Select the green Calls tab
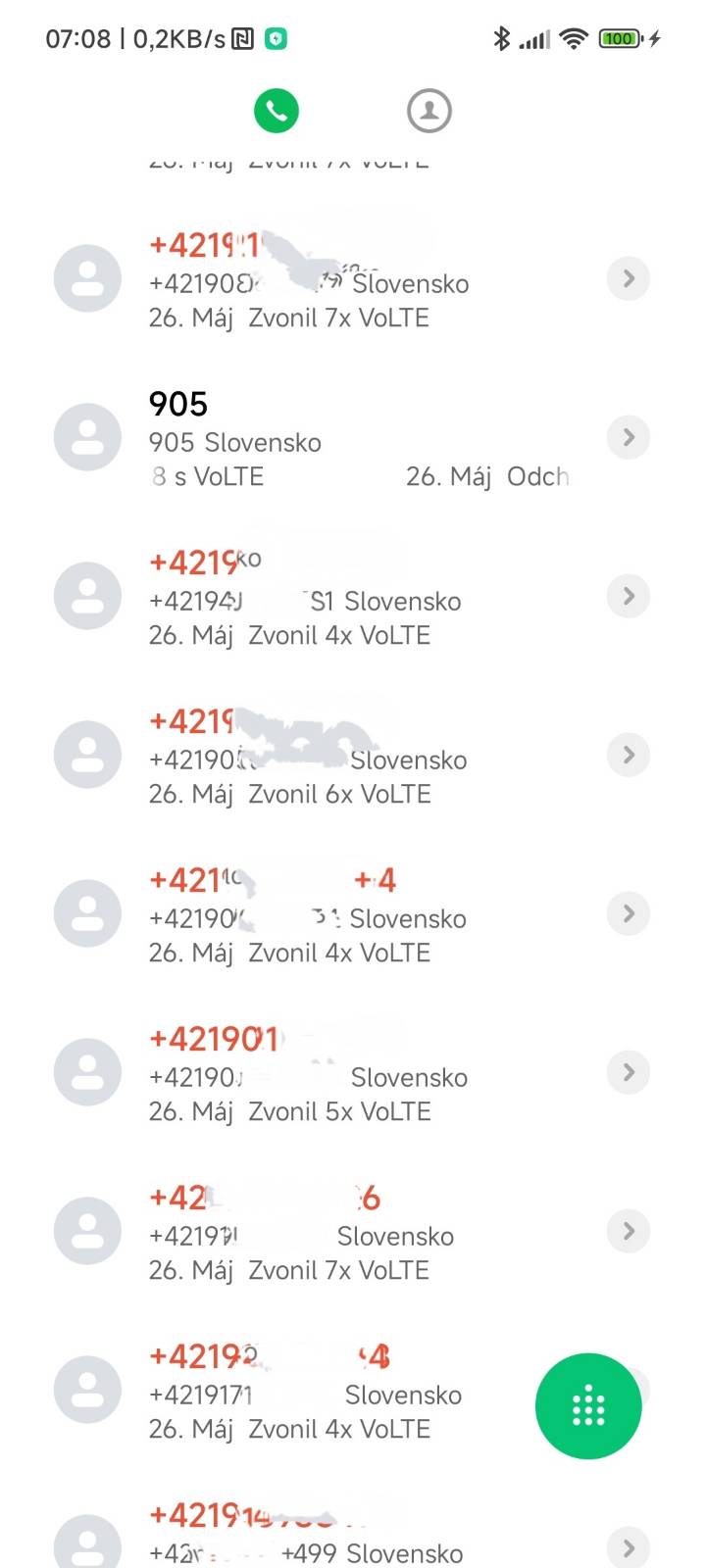This screenshot has width=706, height=1568. (x=277, y=111)
